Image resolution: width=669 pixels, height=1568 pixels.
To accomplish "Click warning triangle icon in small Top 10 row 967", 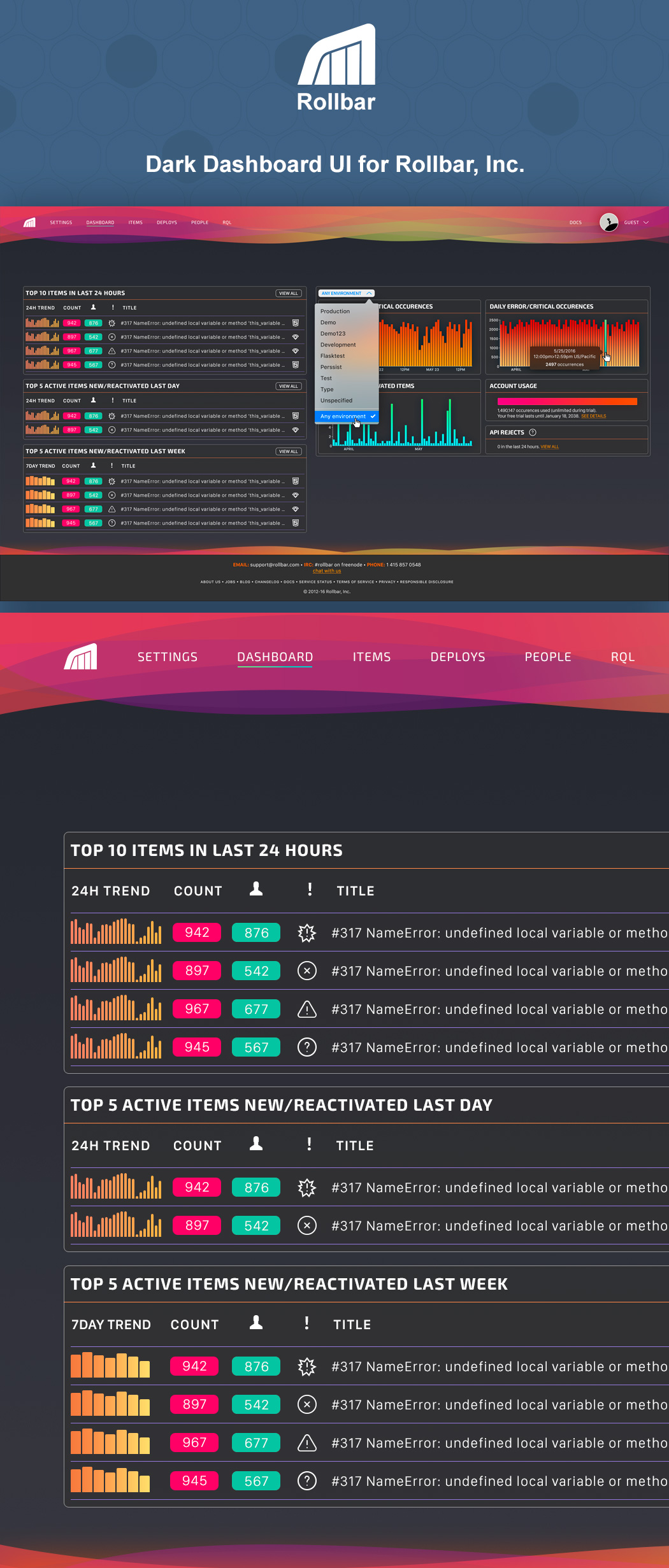I will (112, 351).
